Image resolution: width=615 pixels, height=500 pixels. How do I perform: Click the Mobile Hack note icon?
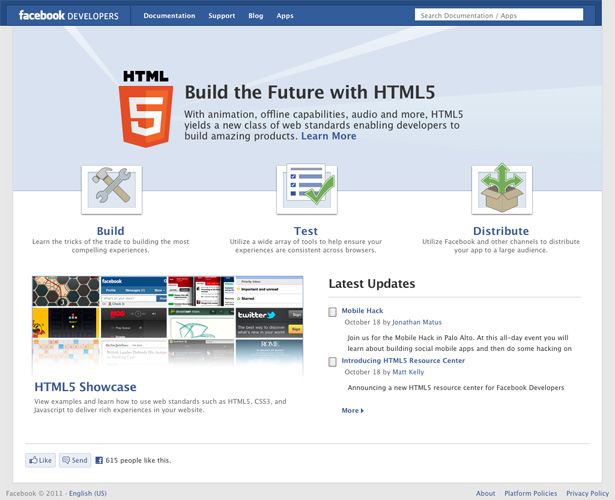click(332, 312)
